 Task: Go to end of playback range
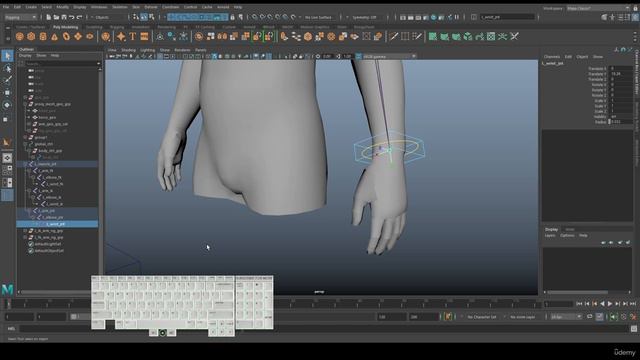point(633,304)
